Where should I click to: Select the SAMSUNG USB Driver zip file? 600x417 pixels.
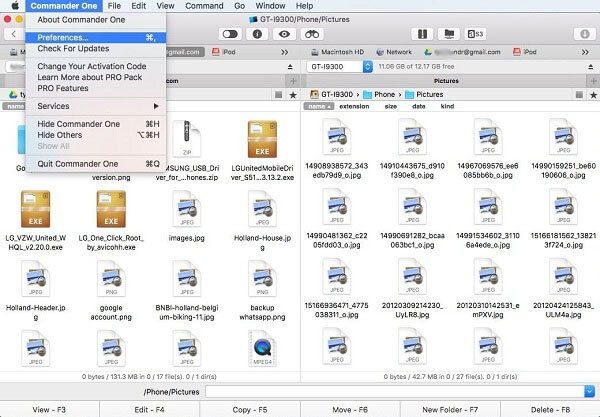click(186, 151)
